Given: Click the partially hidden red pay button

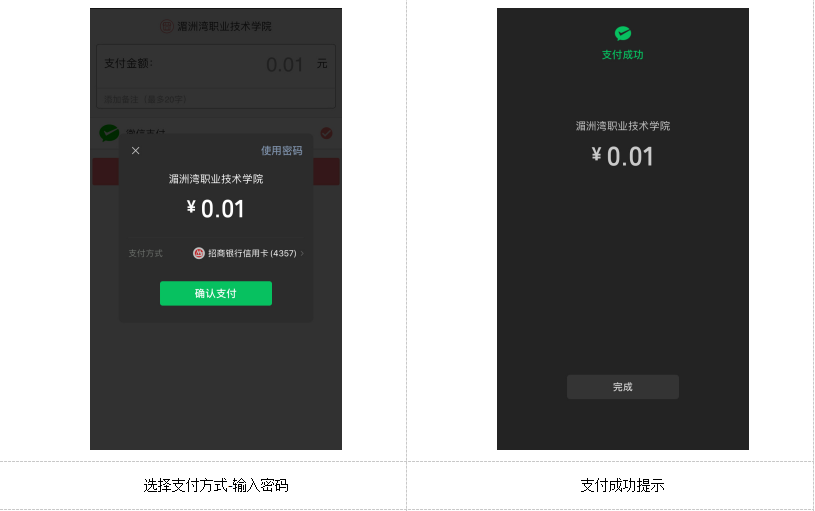Looking at the screenshot, I should (216, 172).
